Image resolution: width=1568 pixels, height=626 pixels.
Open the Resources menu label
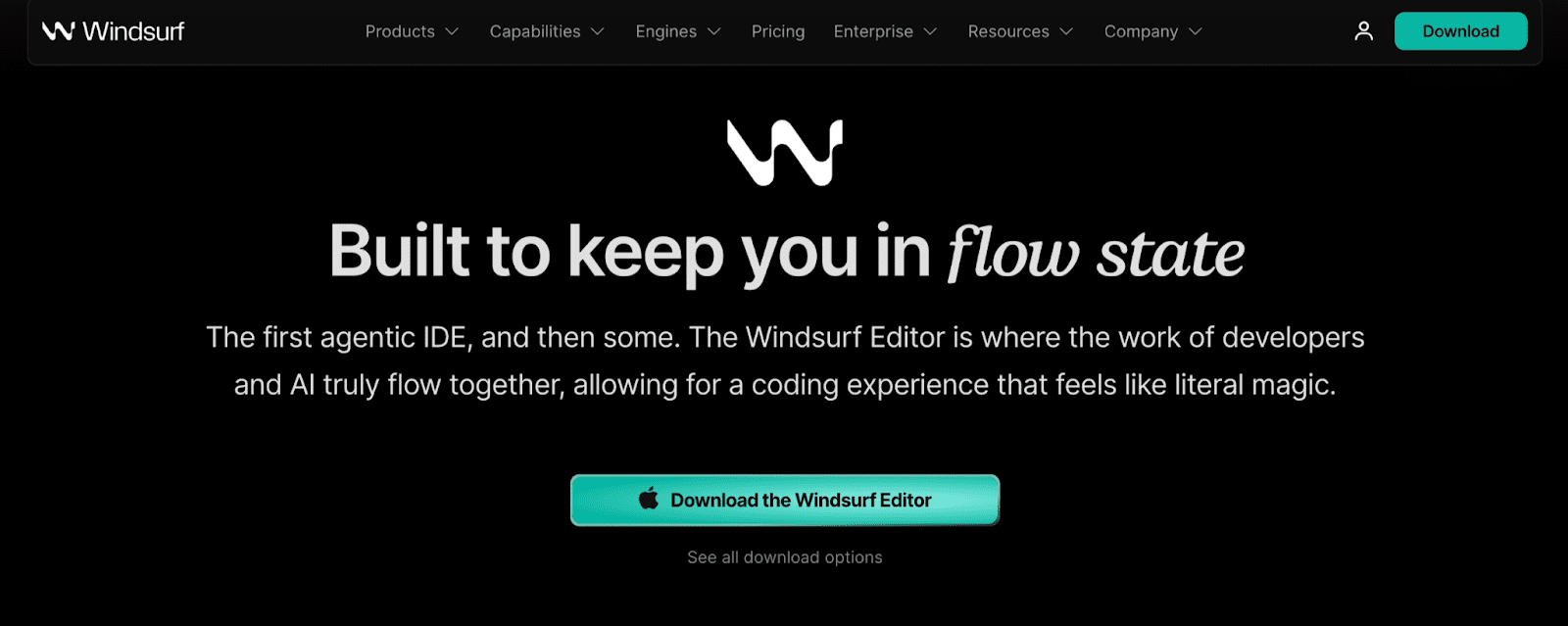click(1008, 31)
